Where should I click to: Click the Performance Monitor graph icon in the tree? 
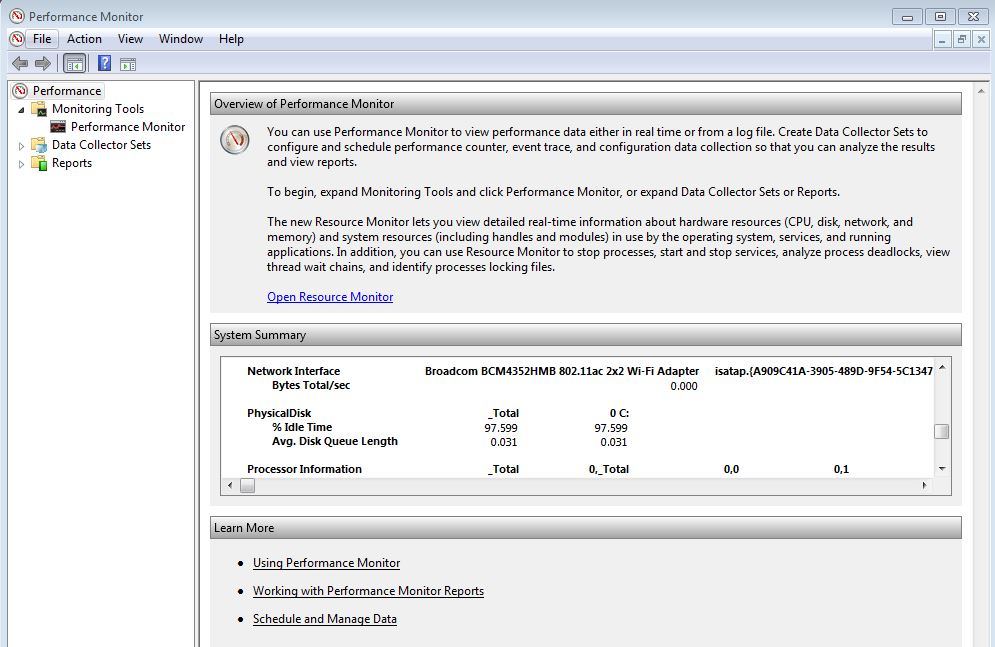pos(58,127)
